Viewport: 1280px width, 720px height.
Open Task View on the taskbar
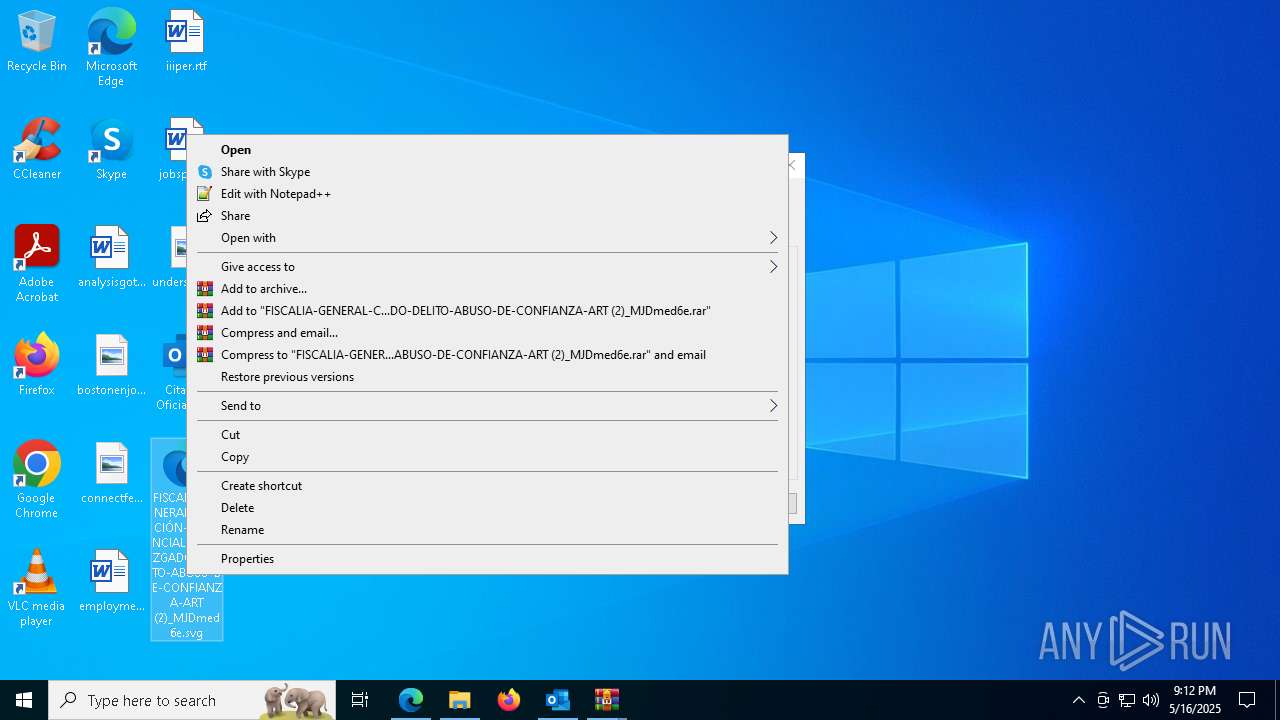pyautogui.click(x=360, y=700)
